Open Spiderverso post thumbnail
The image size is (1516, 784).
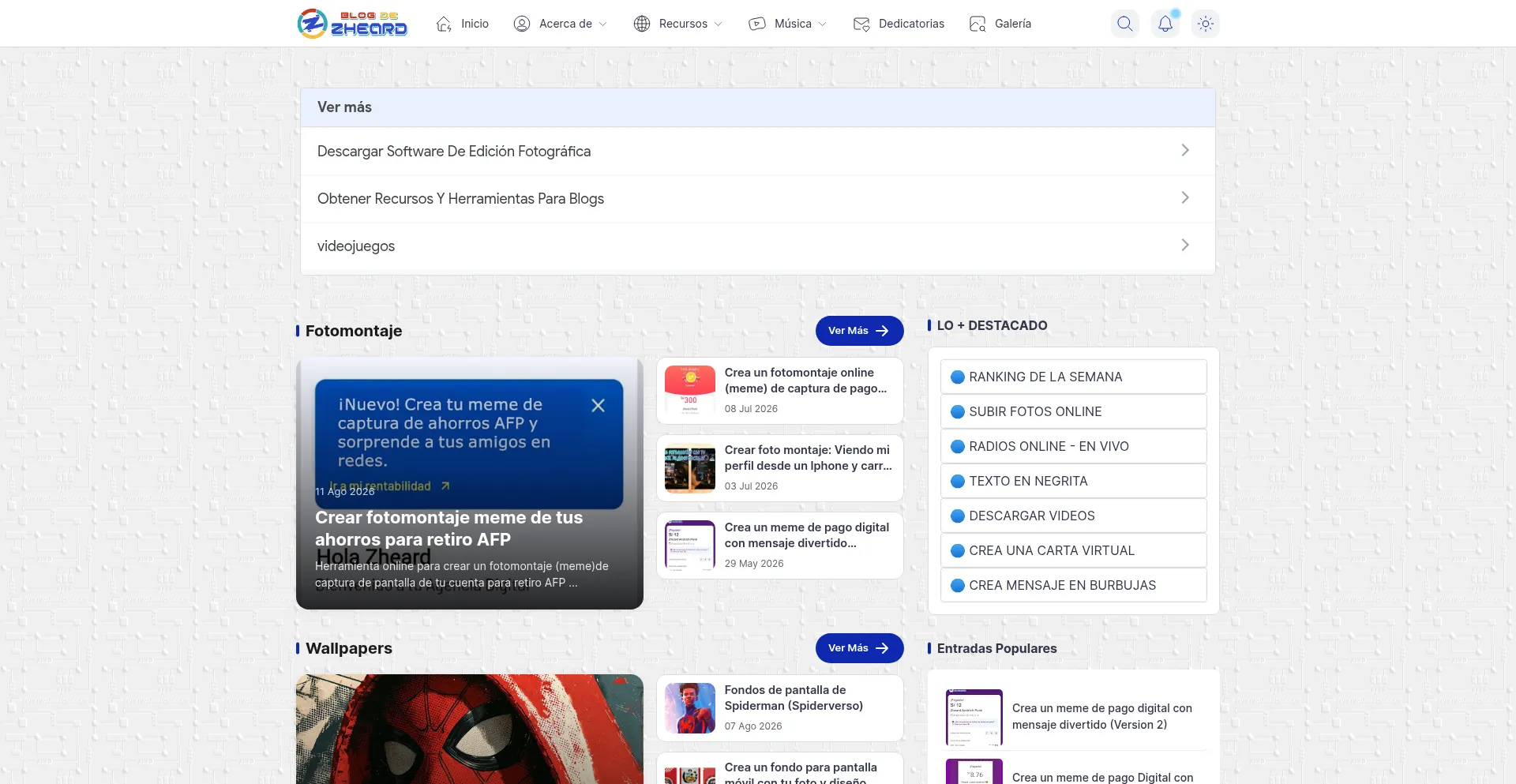click(690, 707)
